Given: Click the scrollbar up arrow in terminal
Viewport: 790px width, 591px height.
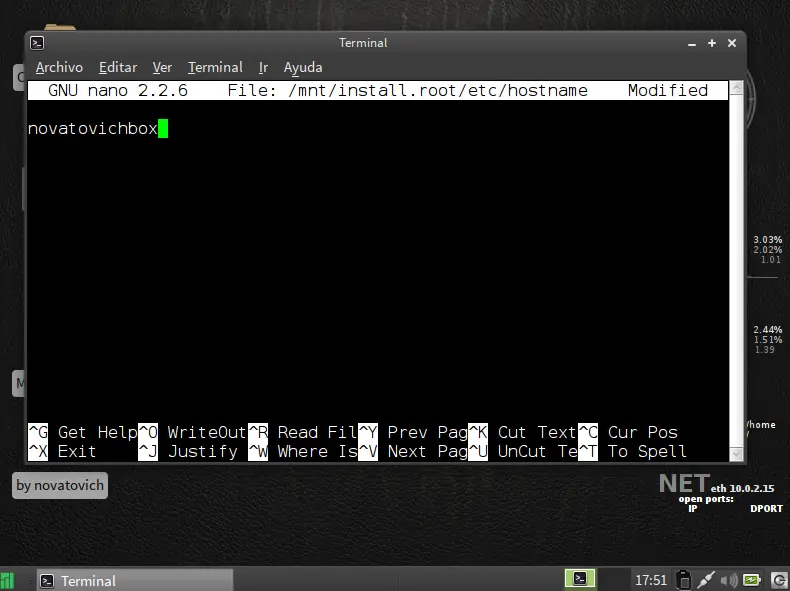Looking at the screenshot, I should click(x=736, y=88).
